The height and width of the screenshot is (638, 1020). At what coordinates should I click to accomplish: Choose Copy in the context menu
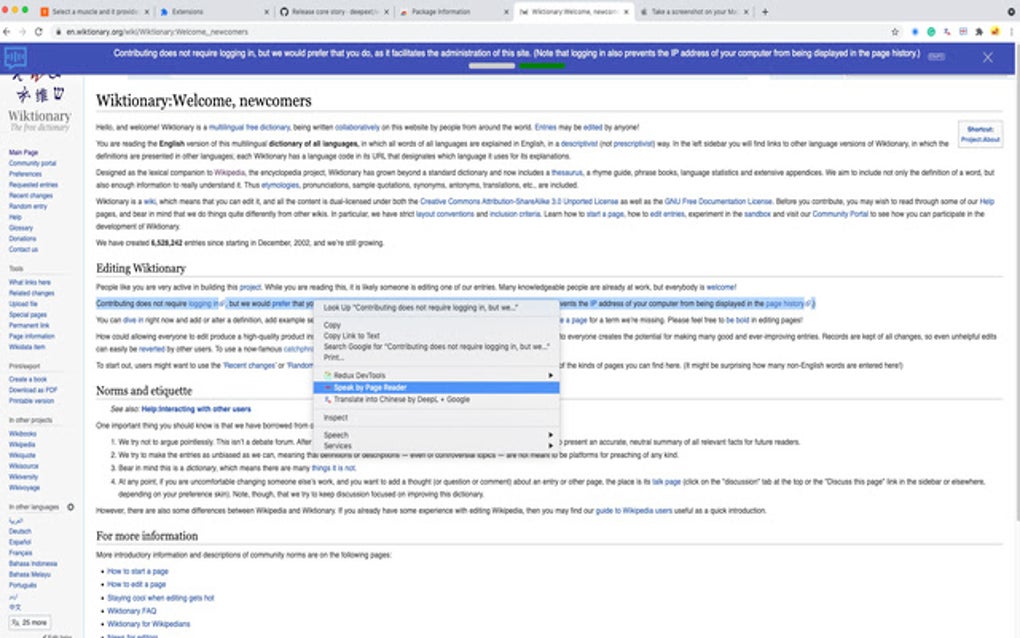click(x=436, y=325)
